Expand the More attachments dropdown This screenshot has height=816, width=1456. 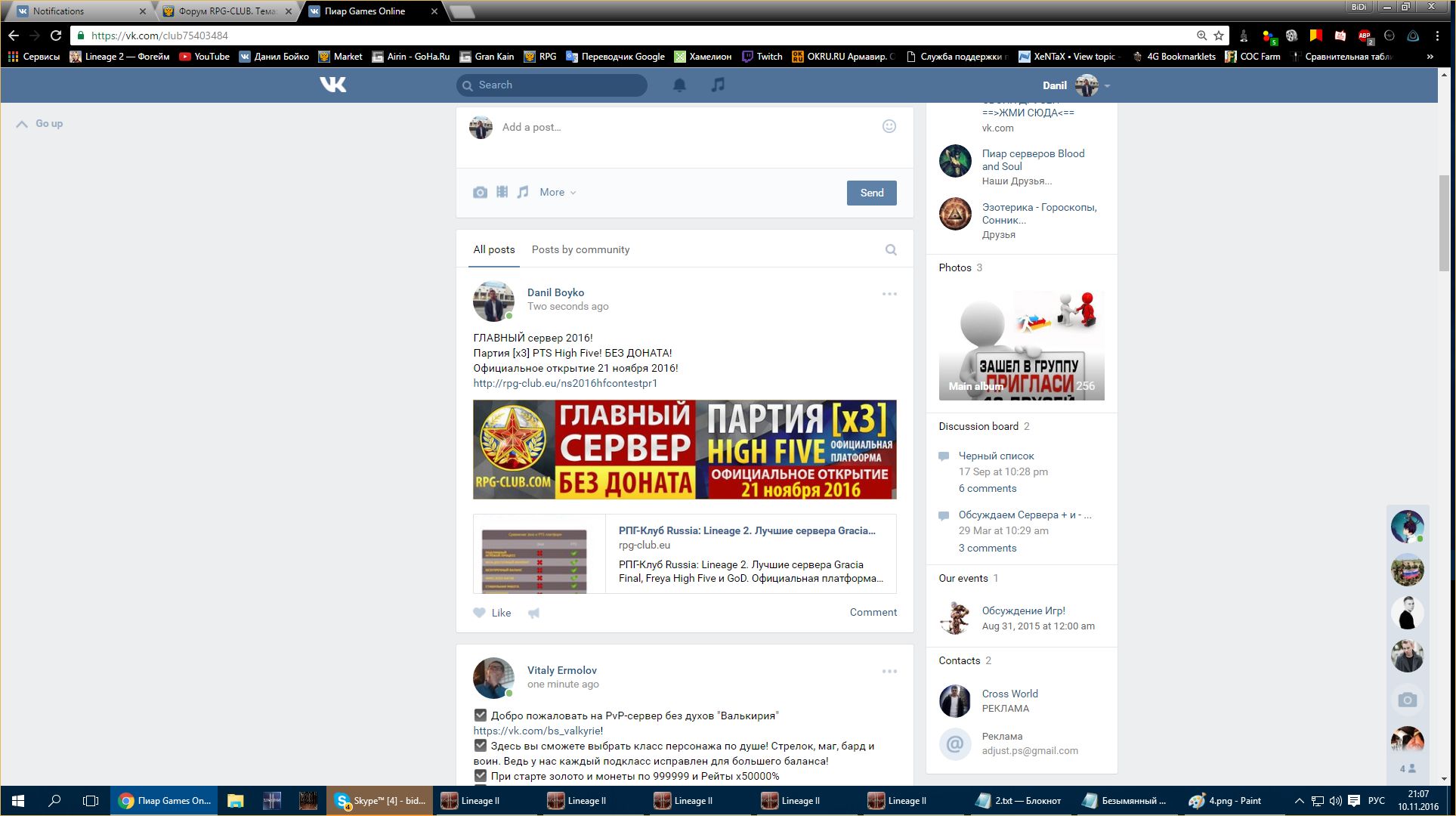tap(558, 192)
